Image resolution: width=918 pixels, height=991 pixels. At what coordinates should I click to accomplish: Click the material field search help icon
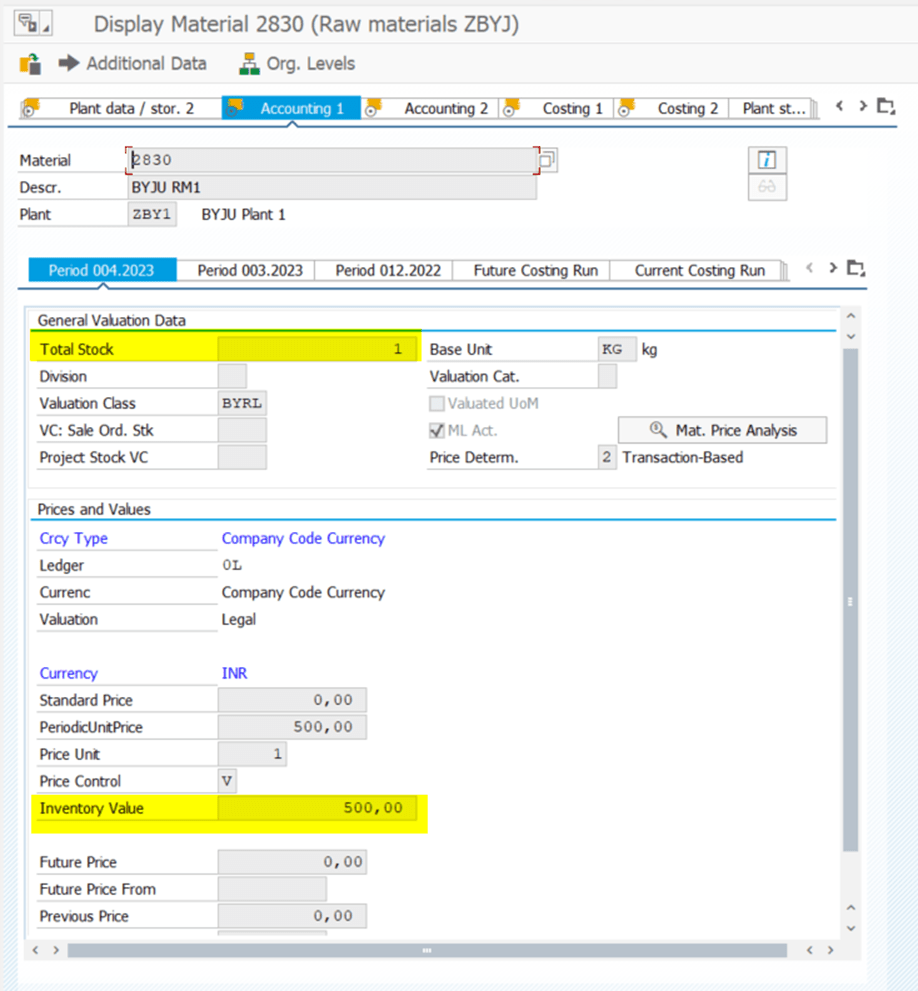pyautogui.click(x=548, y=160)
